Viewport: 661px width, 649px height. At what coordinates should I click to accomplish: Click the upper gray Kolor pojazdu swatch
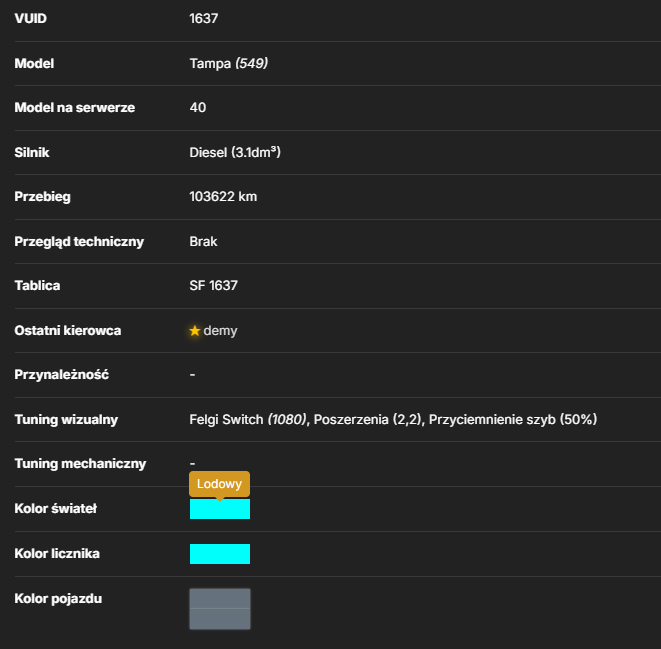[x=220, y=599]
